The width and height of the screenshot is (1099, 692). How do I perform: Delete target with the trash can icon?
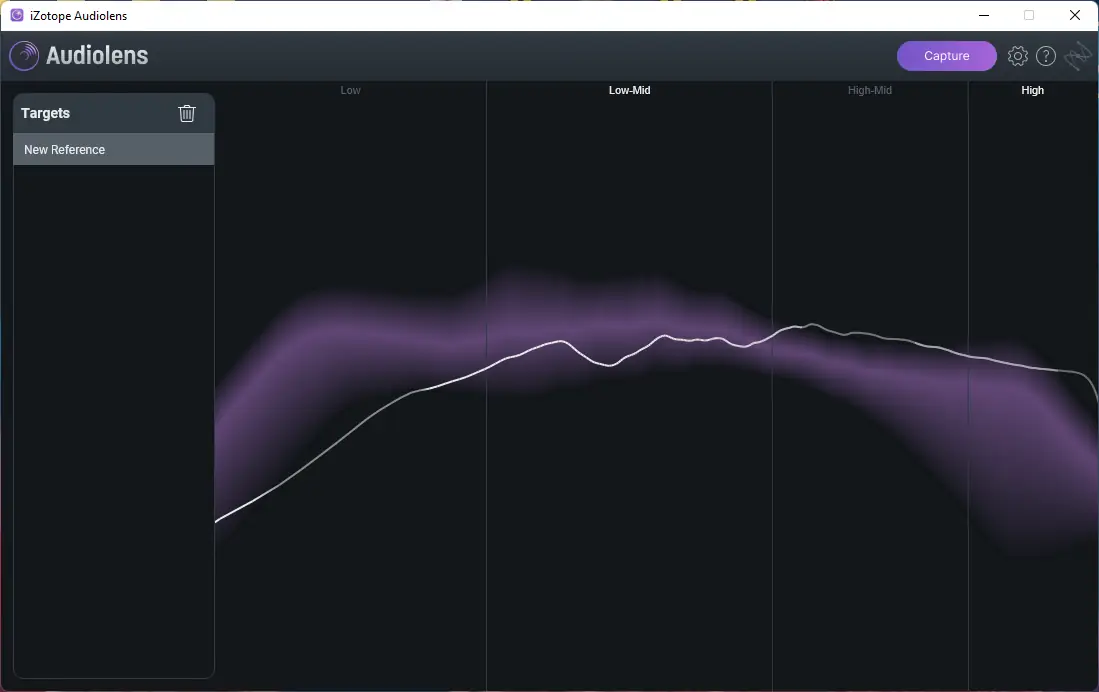(x=186, y=114)
